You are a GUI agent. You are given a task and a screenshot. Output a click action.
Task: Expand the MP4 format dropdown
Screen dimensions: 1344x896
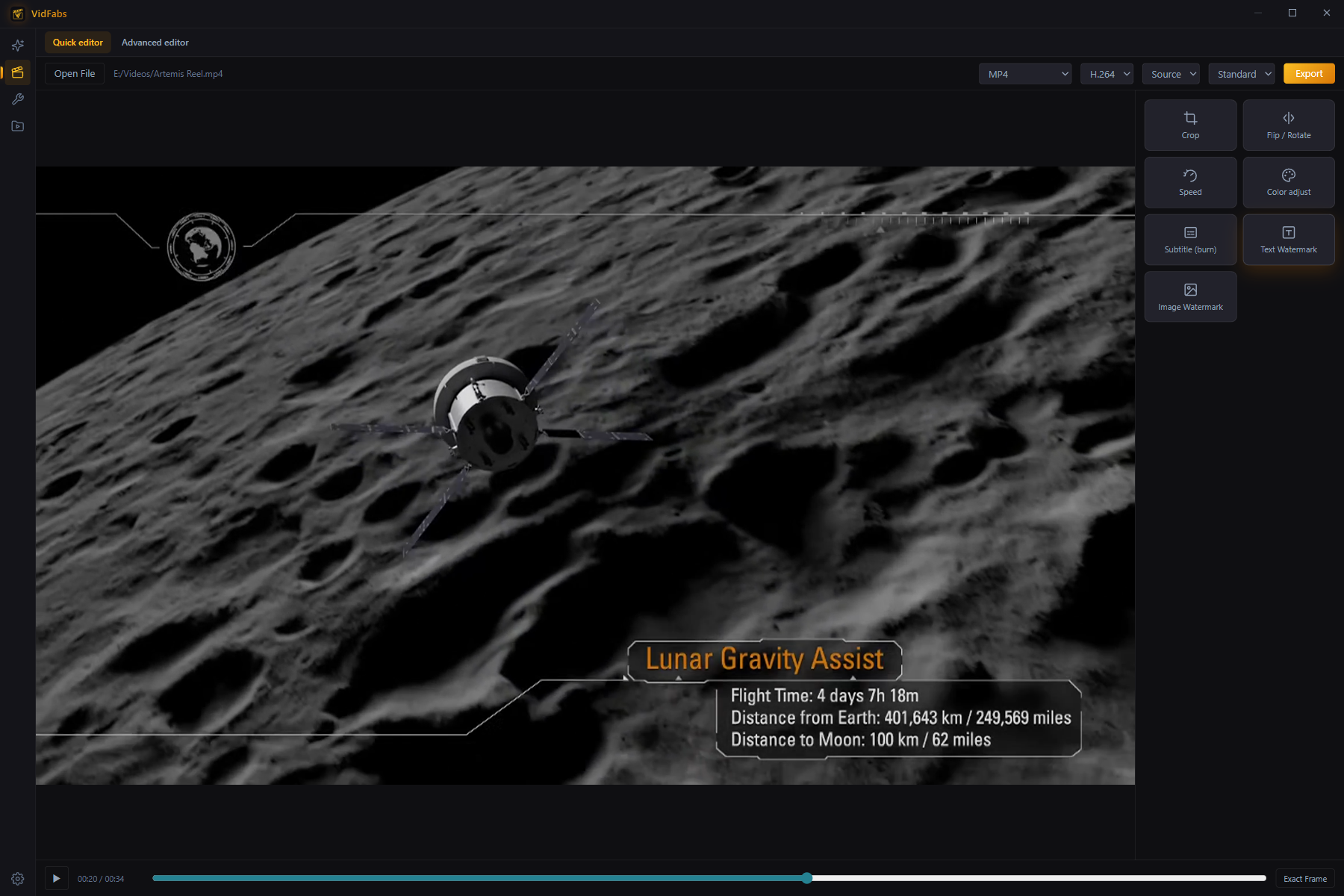1025,74
